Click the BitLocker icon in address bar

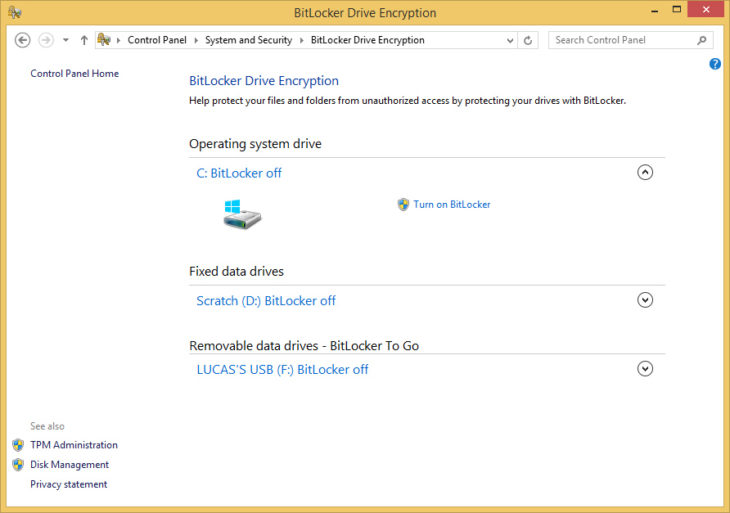click(104, 40)
